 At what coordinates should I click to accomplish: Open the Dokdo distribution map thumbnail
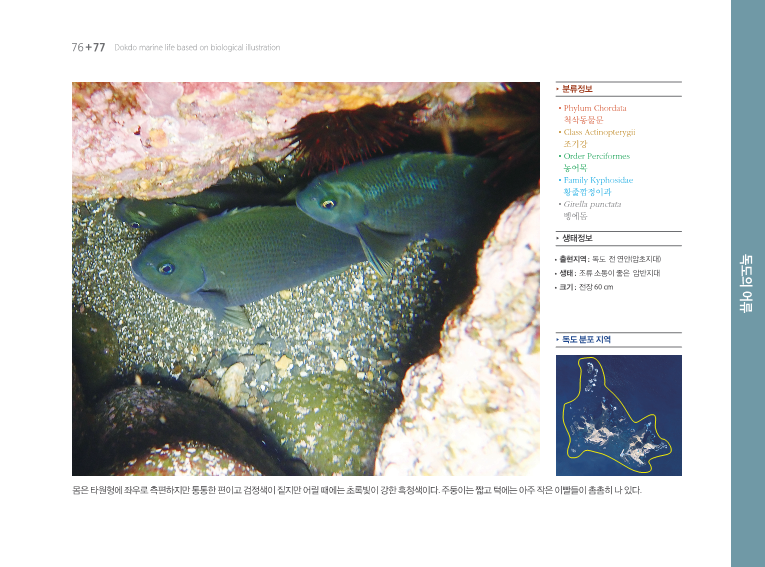point(619,415)
